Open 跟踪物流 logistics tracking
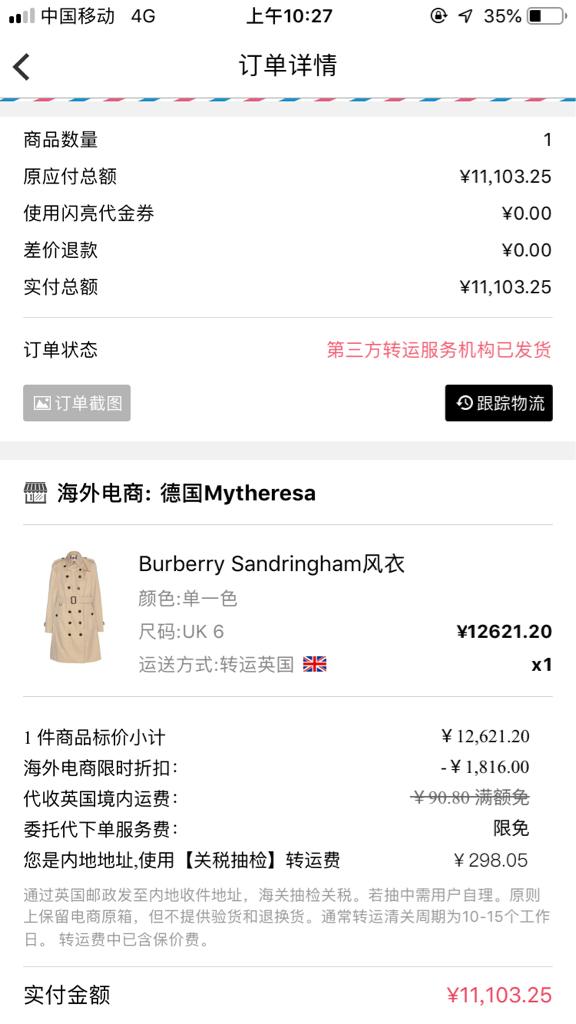Image resolution: width=576 pixels, height=1024 pixels. tap(499, 403)
